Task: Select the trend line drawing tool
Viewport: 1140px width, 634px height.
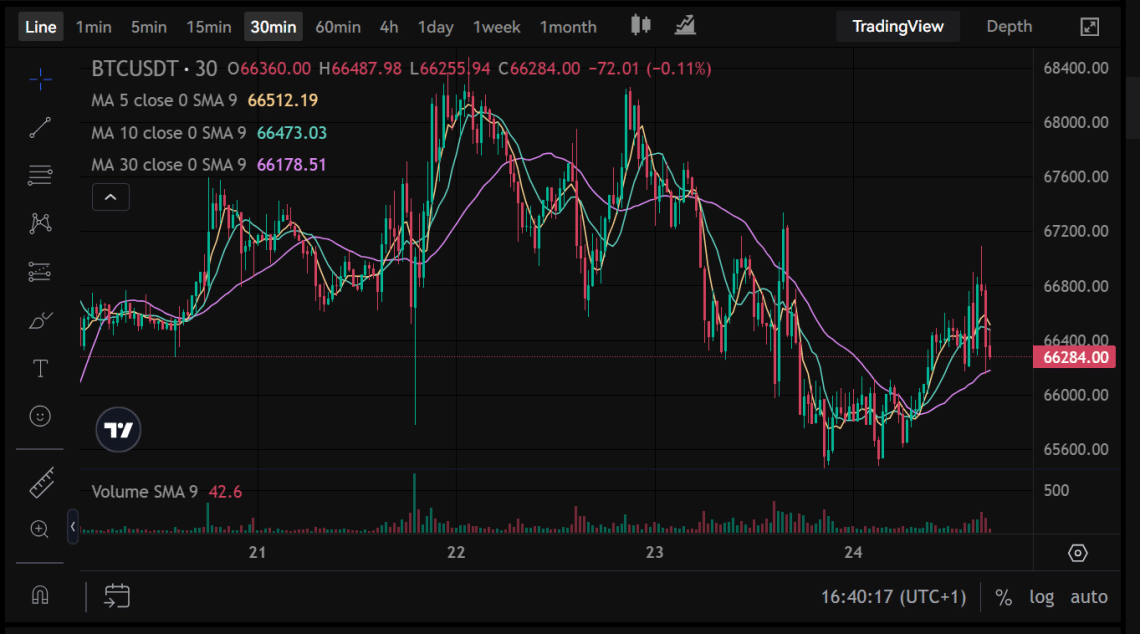Action: pos(40,127)
